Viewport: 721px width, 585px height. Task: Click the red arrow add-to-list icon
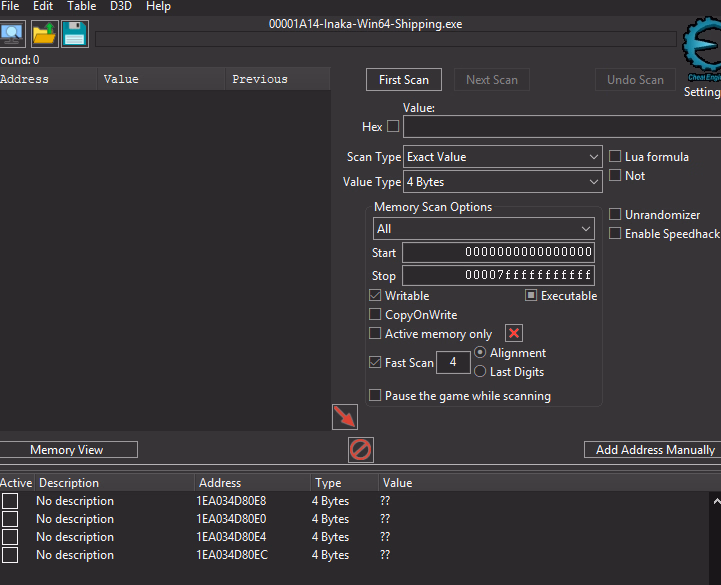(344, 417)
